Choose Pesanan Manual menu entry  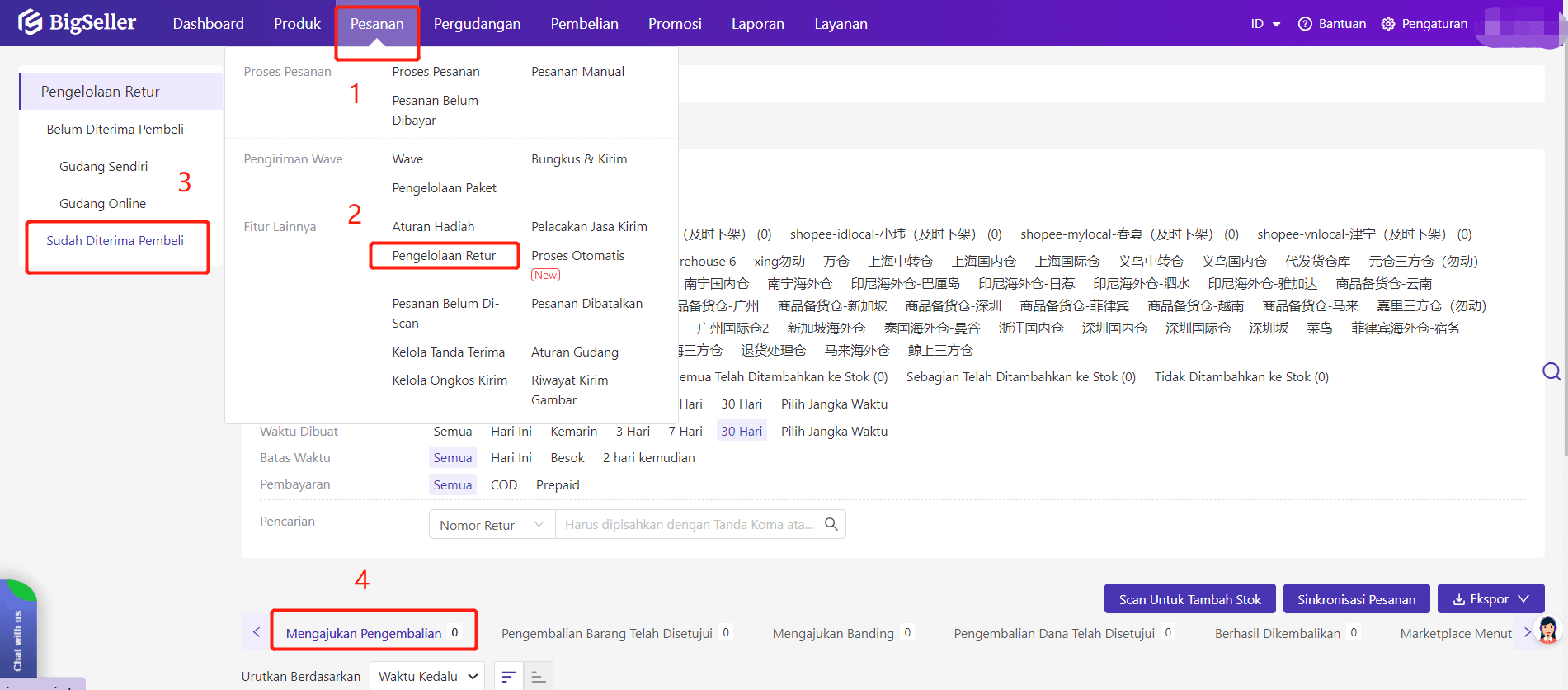pyautogui.click(x=577, y=72)
